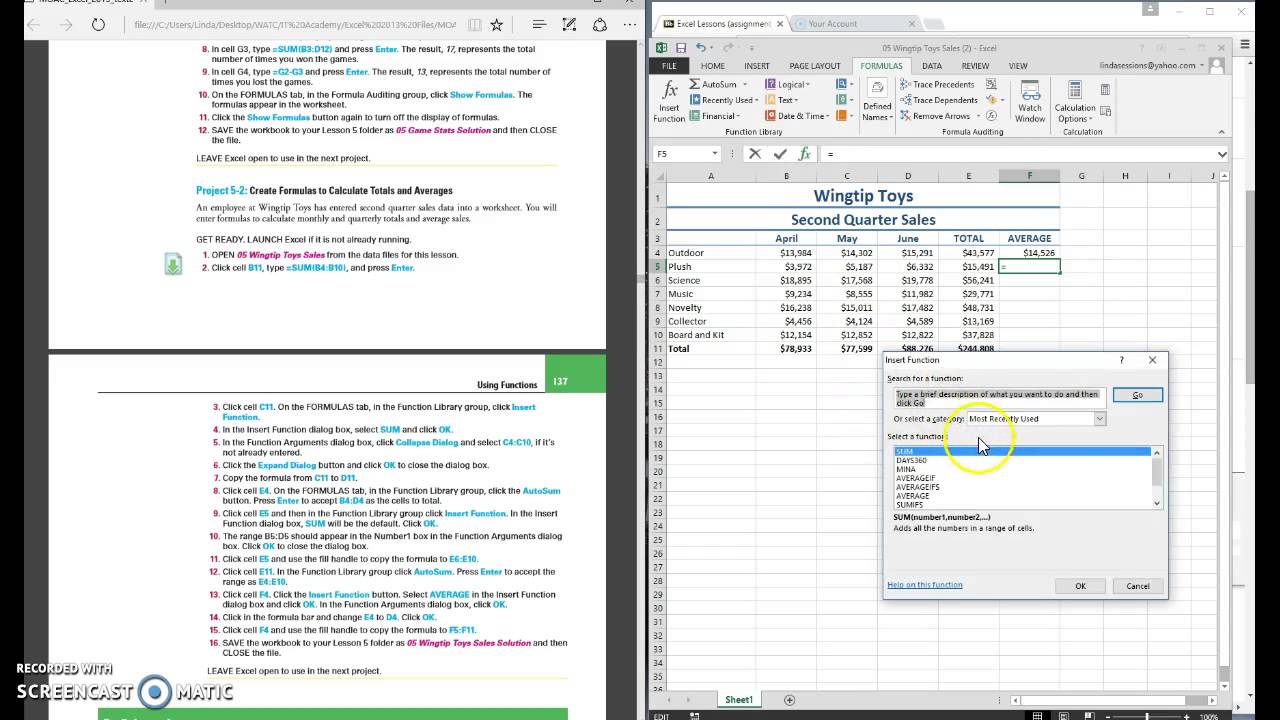The width and height of the screenshot is (1280, 720).
Task: Click the Redo arrow in Excel
Action: point(728,48)
